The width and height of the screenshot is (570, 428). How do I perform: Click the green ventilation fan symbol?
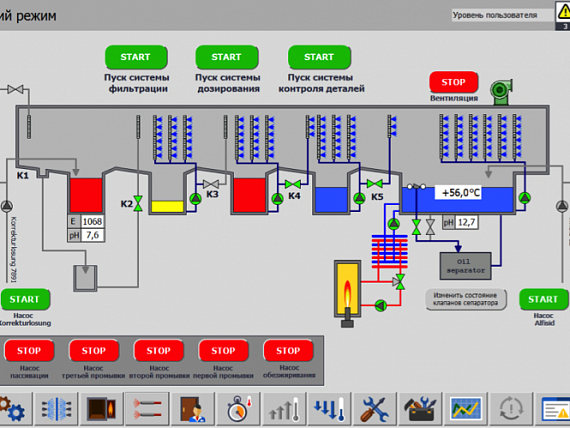point(501,91)
